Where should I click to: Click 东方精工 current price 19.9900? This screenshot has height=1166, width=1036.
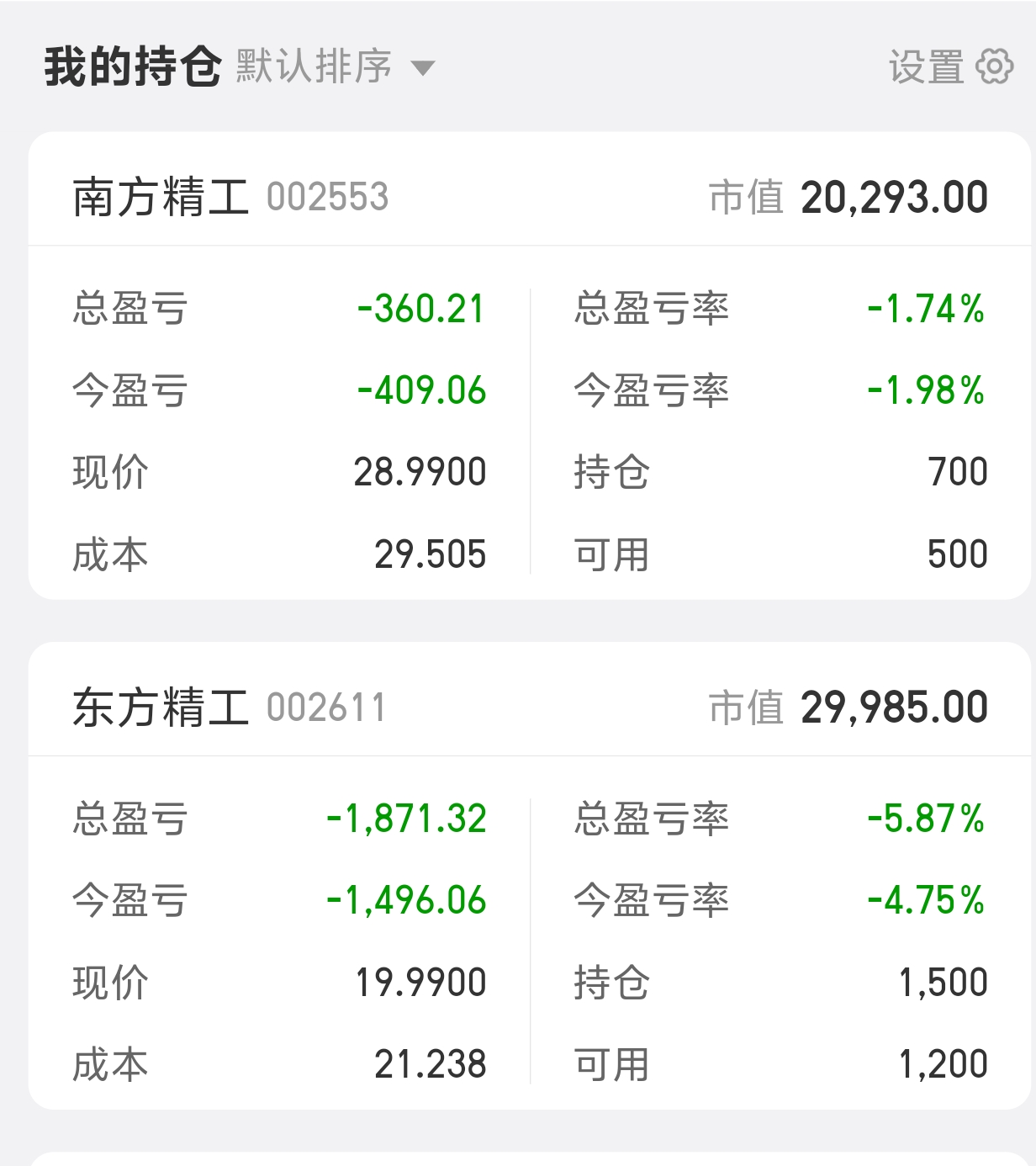421,982
